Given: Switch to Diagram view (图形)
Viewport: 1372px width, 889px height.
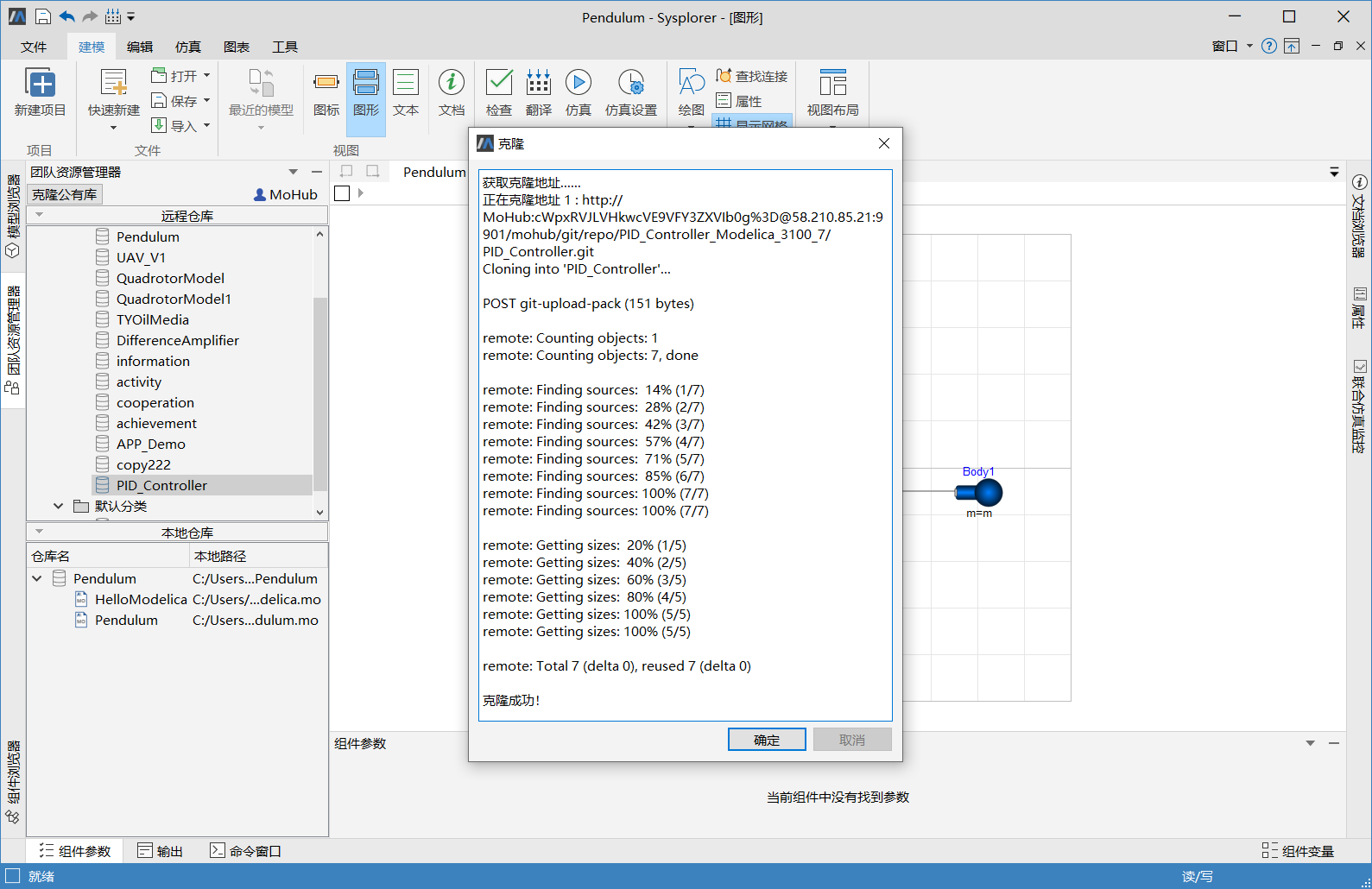Looking at the screenshot, I should [x=366, y=83].
